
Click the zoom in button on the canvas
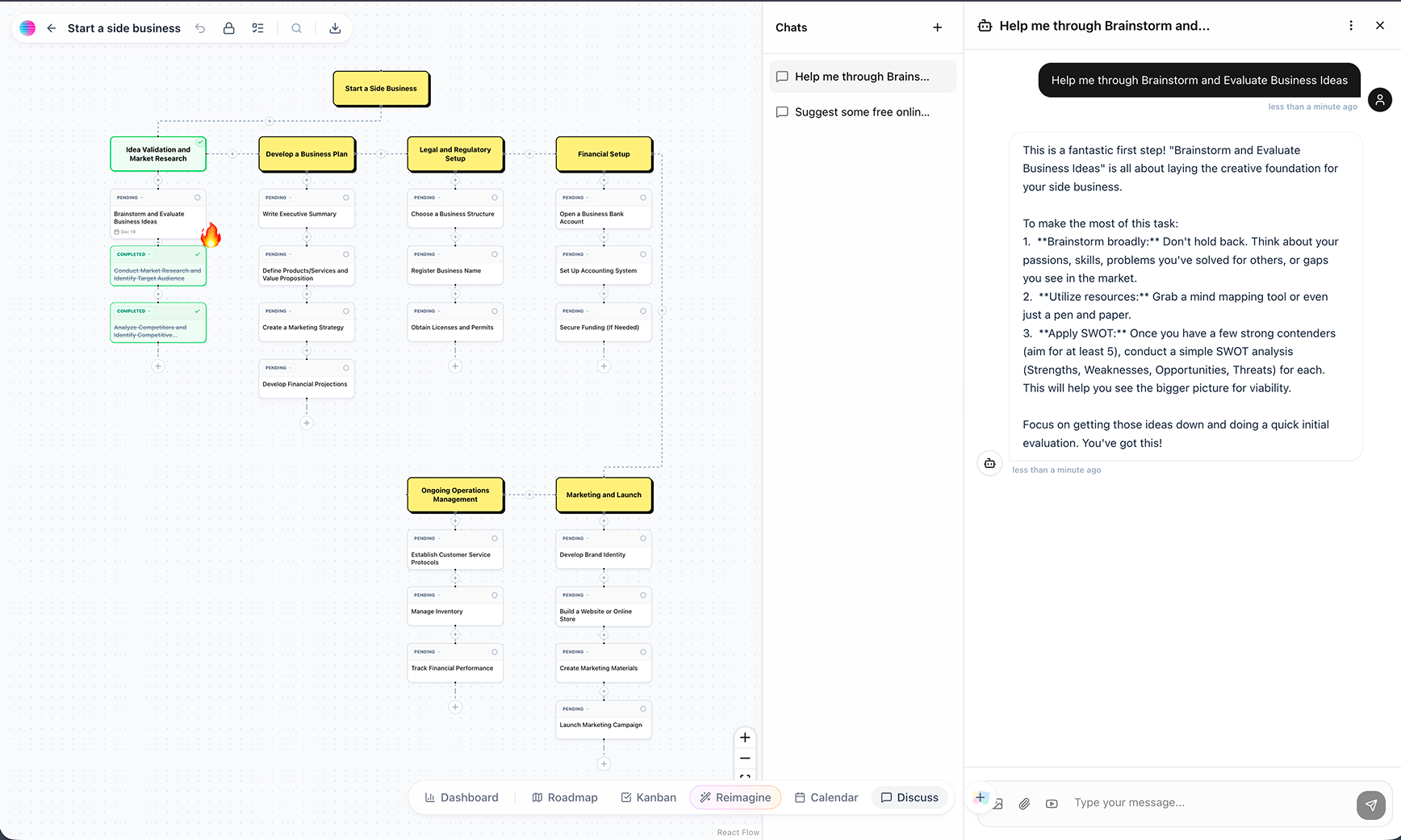744,737
